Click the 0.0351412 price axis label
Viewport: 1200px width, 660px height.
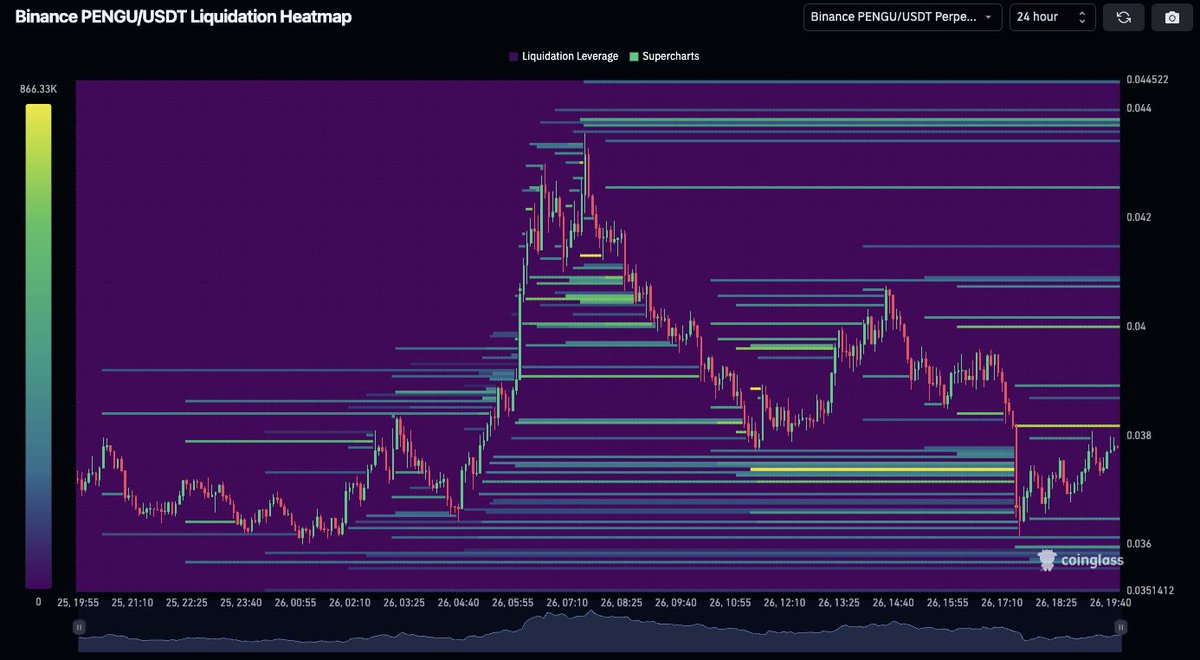[1149, 590]
